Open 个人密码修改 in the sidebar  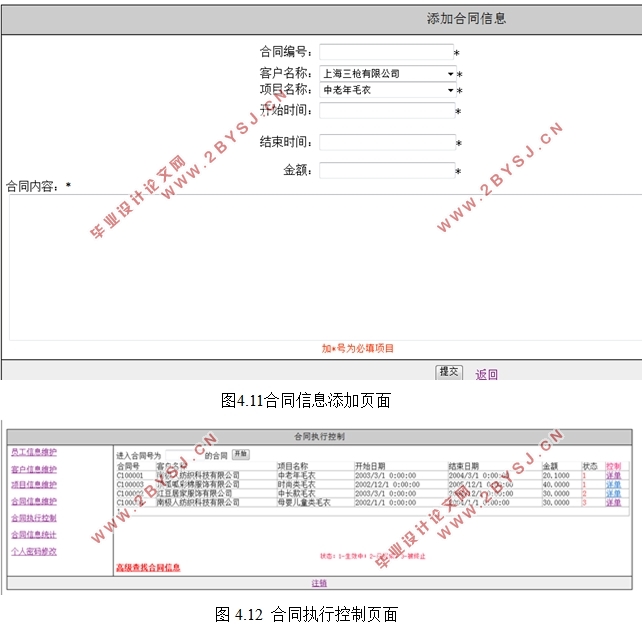point(34,552)
